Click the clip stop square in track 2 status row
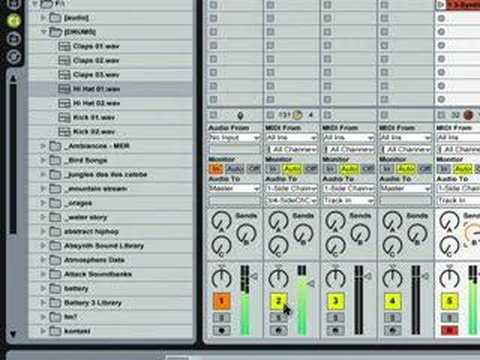The width and height of the screenshot is (480, 360). 270,115
